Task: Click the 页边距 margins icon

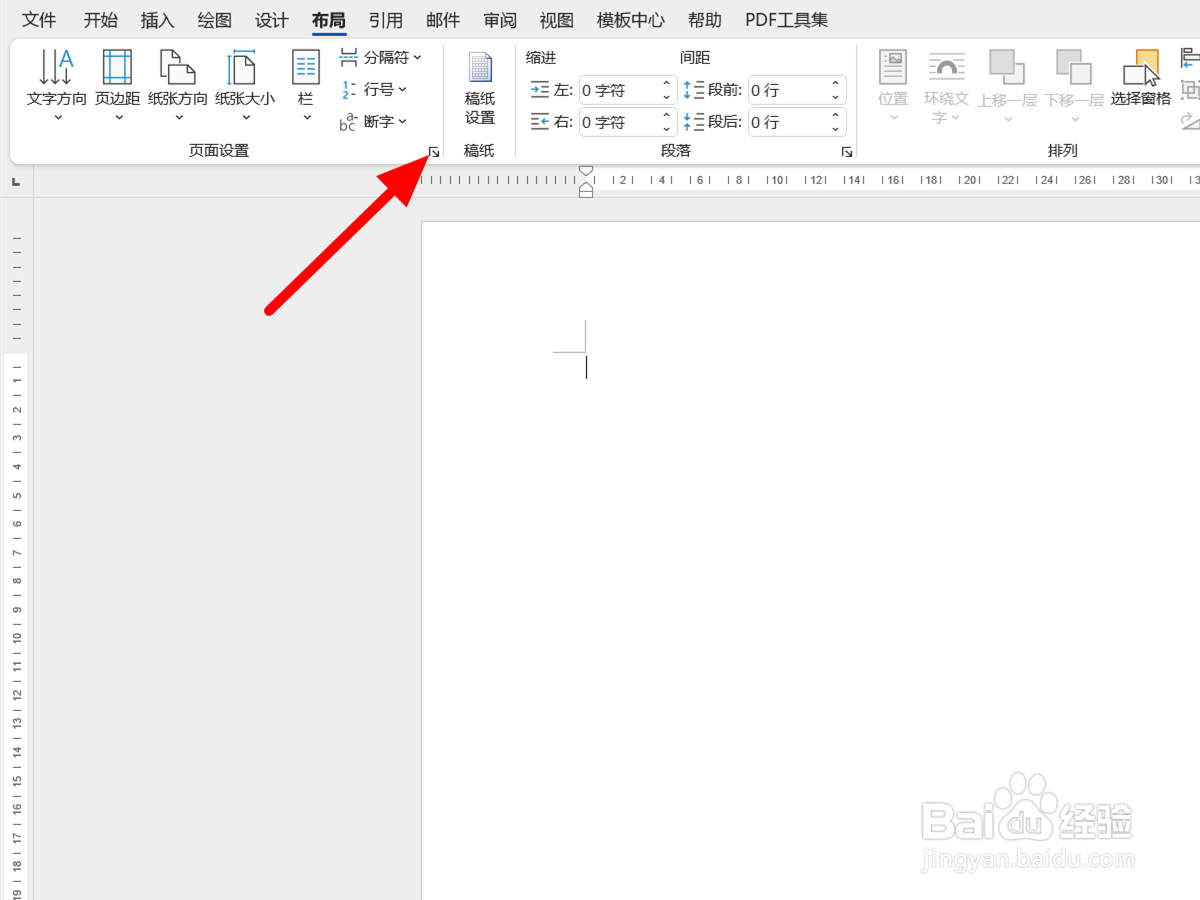Action: click(x=118, y=67)
